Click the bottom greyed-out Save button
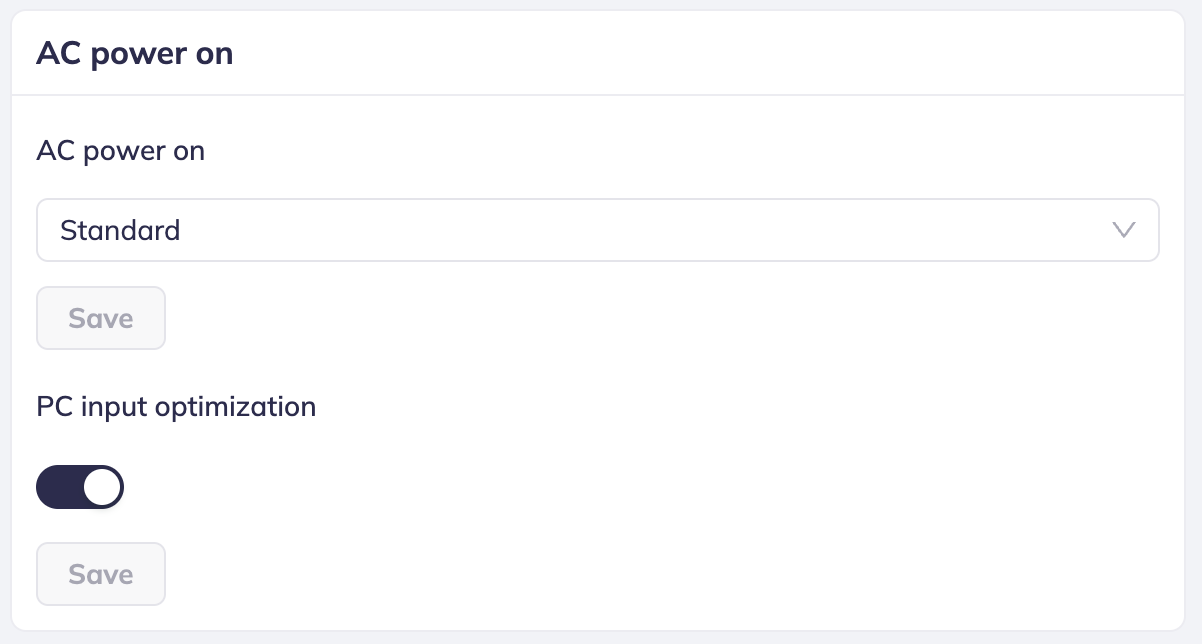This screenshot has height=644, width=1202. point(101,574)
